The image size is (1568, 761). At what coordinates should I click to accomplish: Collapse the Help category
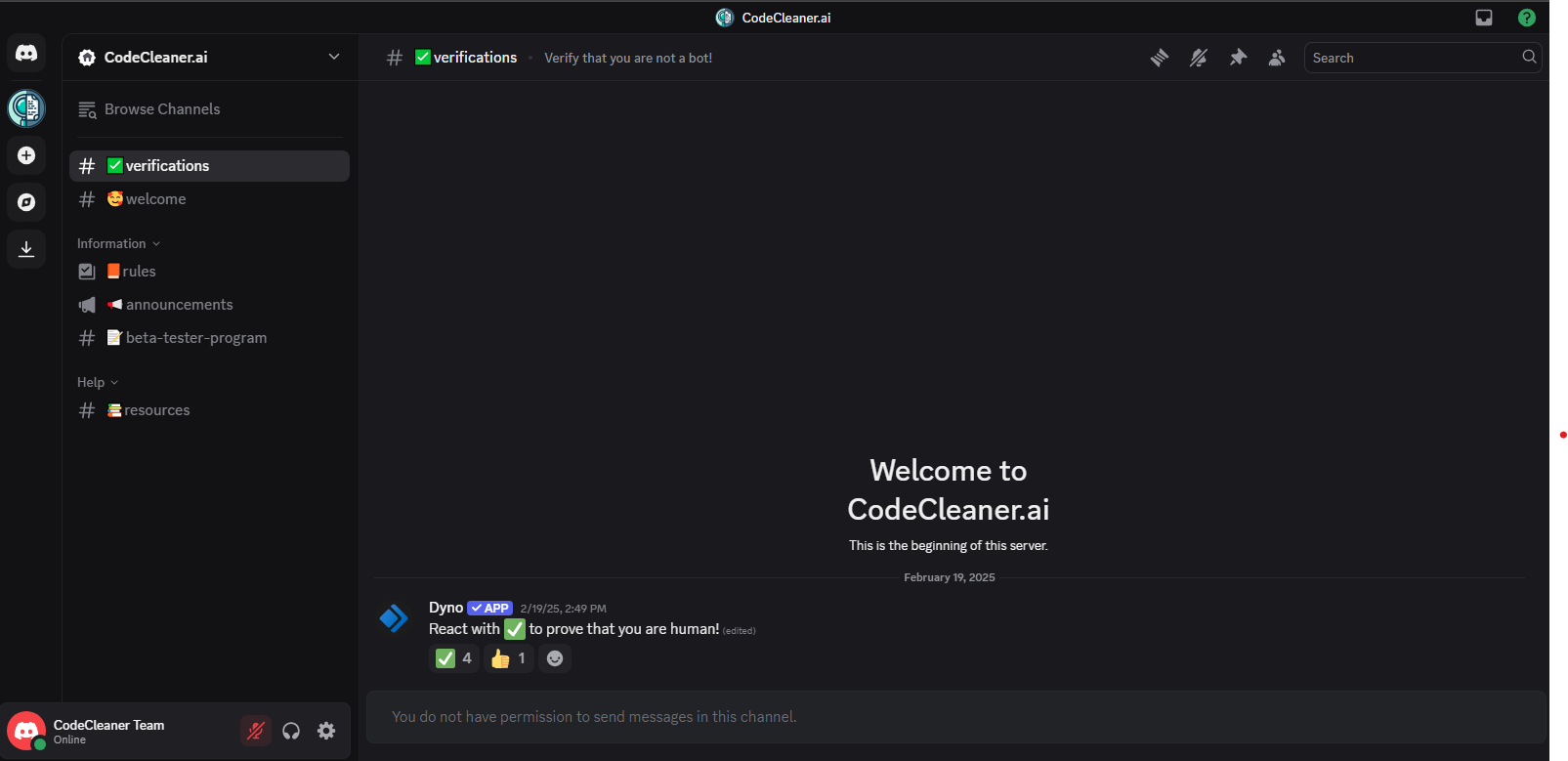pyautogui.click(x=98, y=382)
